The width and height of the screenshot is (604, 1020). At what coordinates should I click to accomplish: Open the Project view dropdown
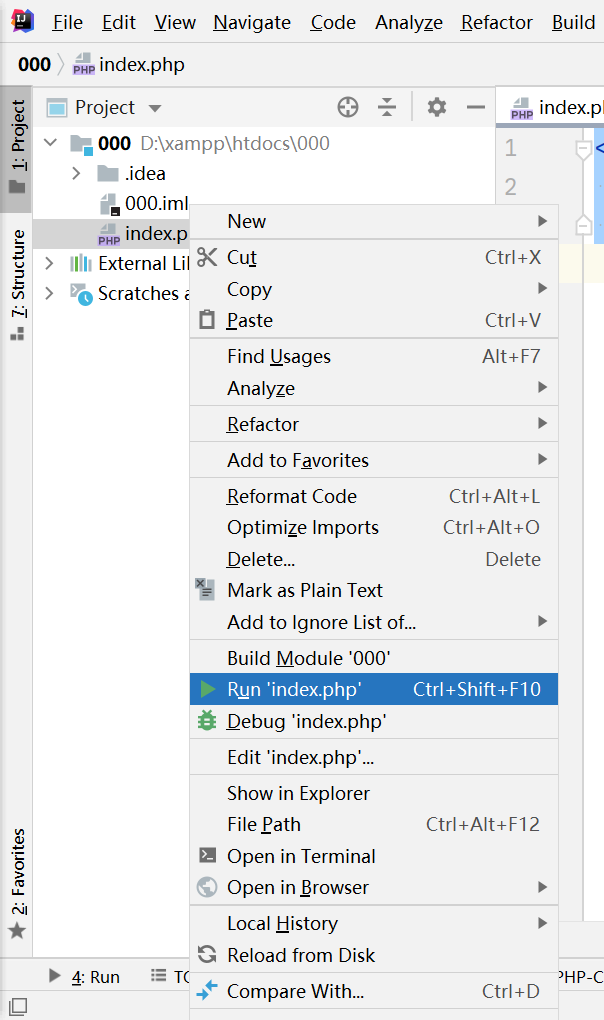click(x=156, y=106)
